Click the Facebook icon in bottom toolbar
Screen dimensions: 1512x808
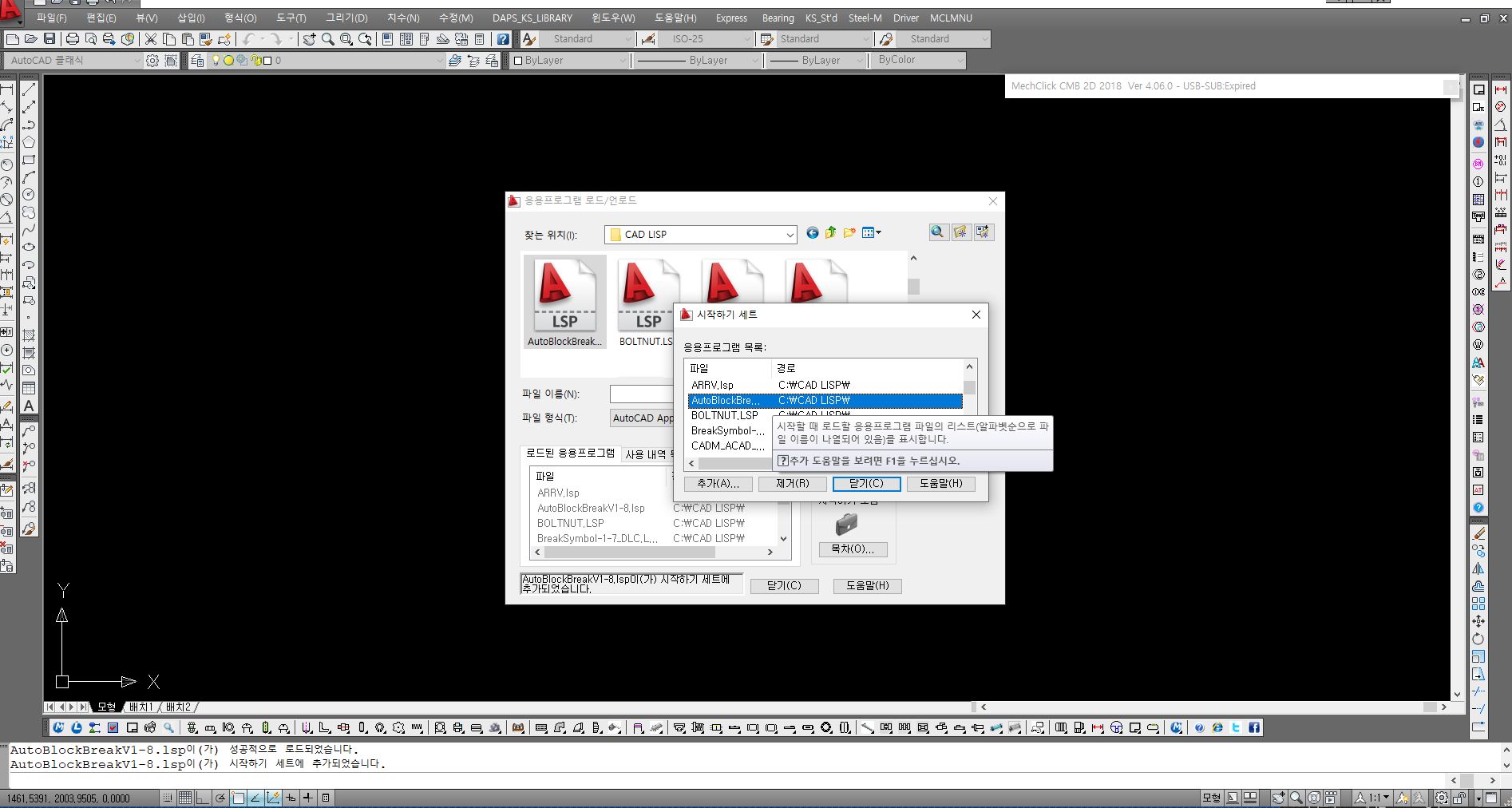pos(1254,727)
